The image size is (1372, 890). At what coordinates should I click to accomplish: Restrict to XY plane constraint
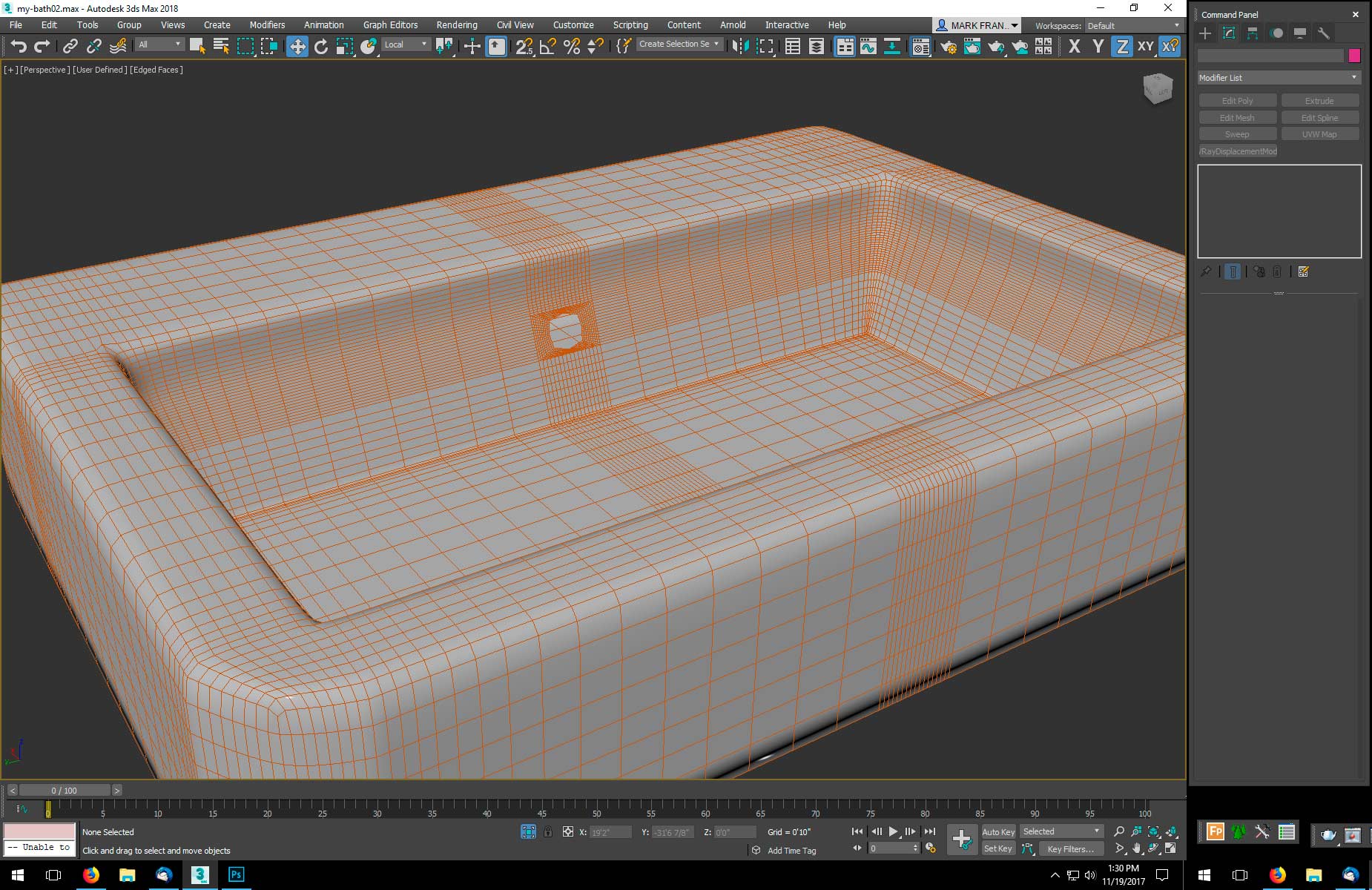pos(1146,46)
